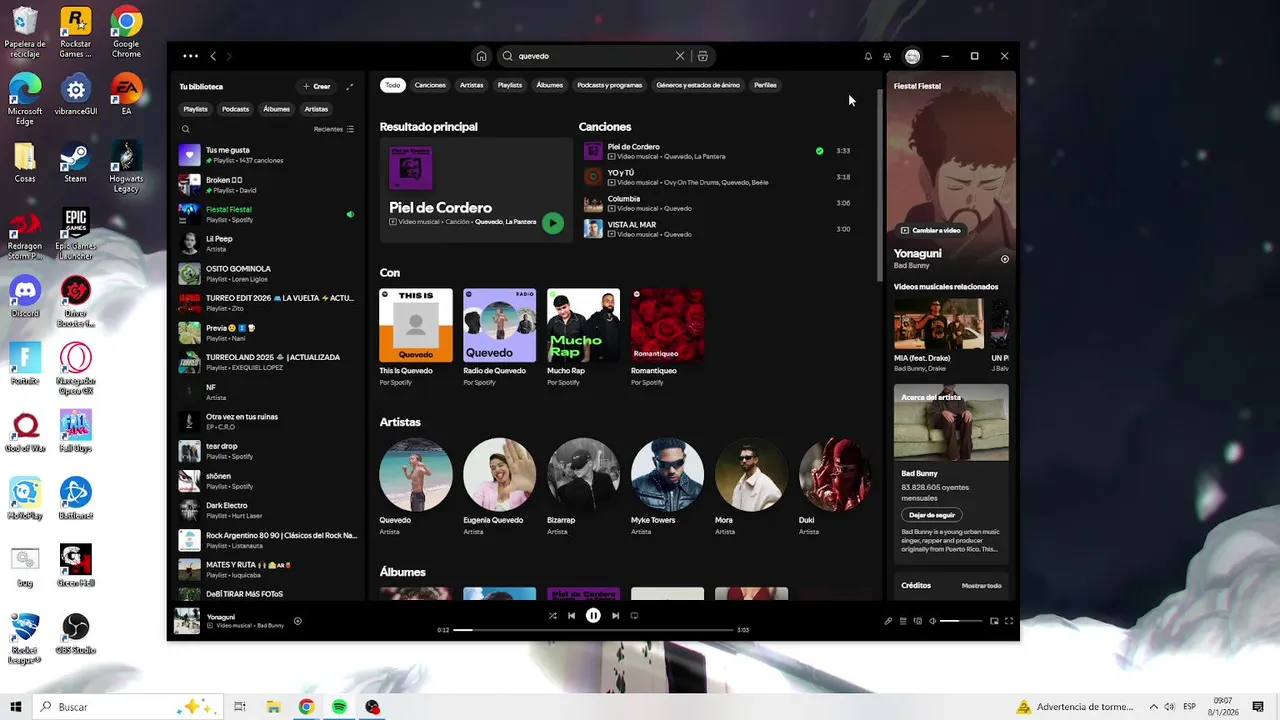Select the Todo search filter
1280x720 pixels.
click(x=393, y=85)
